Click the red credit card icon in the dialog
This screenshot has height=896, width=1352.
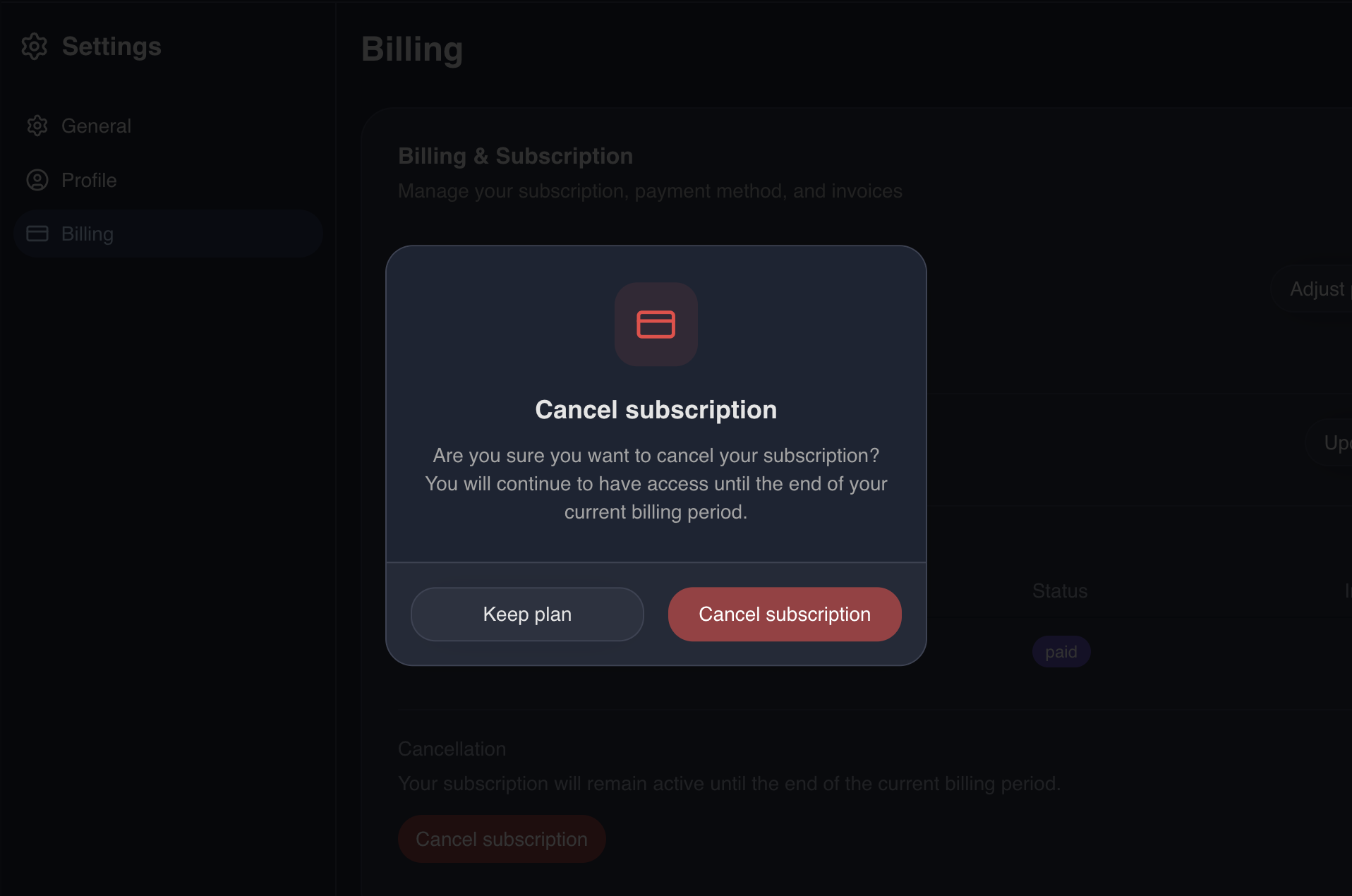(656, 324)
